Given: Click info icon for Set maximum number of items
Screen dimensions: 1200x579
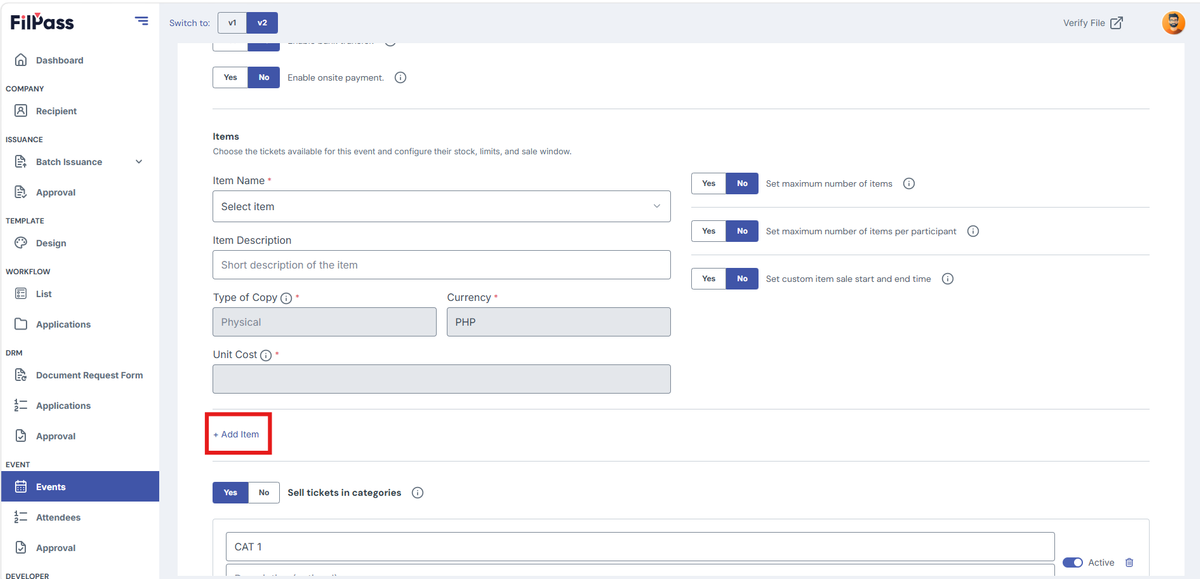Looking at the screenshot, I should [x=909, y=184].
